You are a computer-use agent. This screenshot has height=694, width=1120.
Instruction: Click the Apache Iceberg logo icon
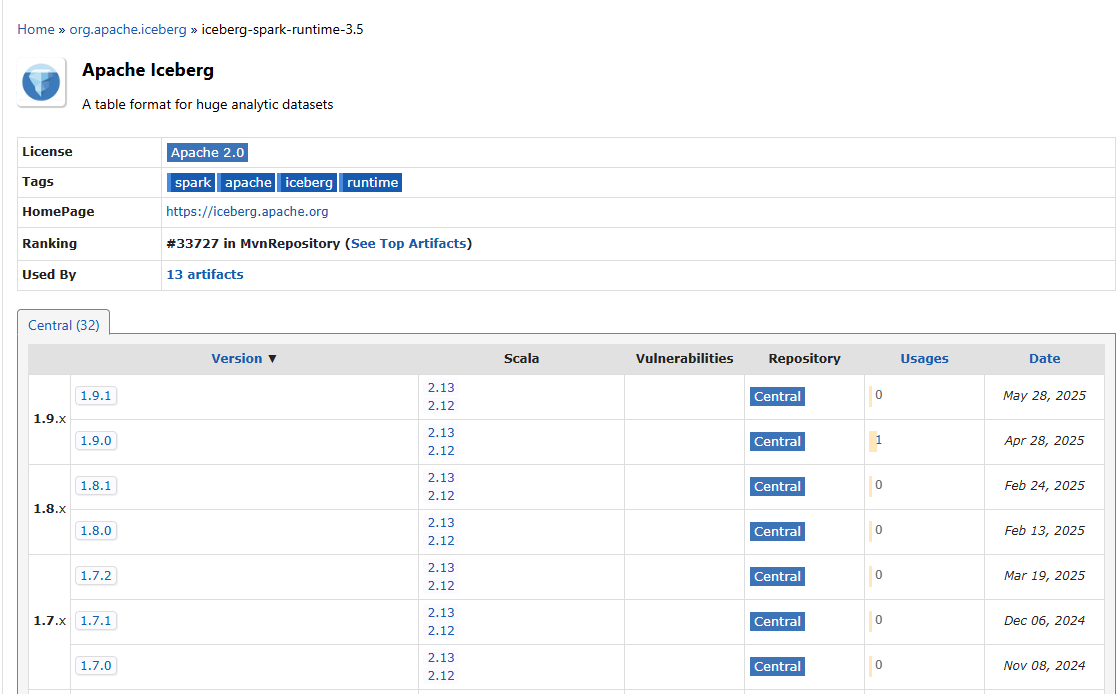tap(41, 83)
